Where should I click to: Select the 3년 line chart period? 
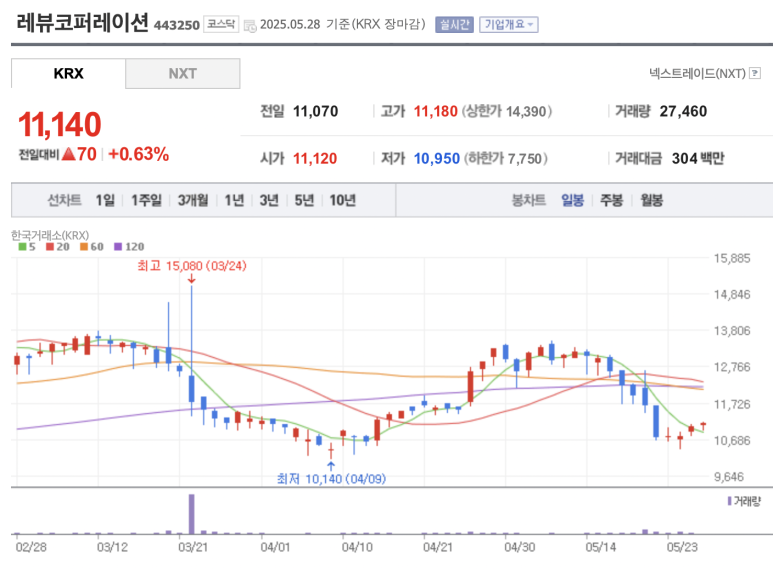[269, 200]
